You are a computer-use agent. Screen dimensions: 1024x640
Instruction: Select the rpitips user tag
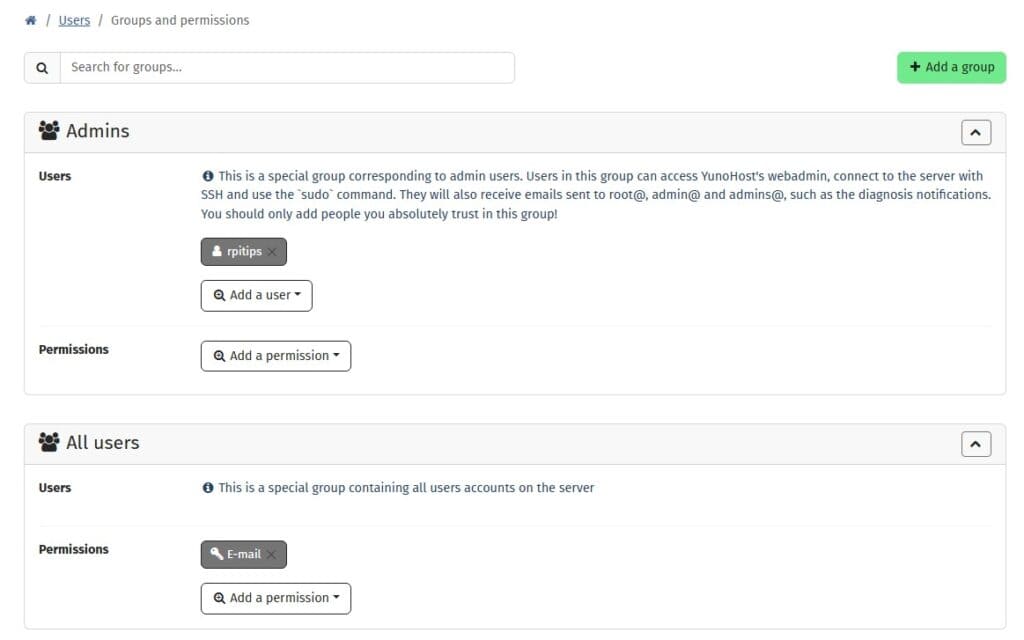[x=244, y=251]
